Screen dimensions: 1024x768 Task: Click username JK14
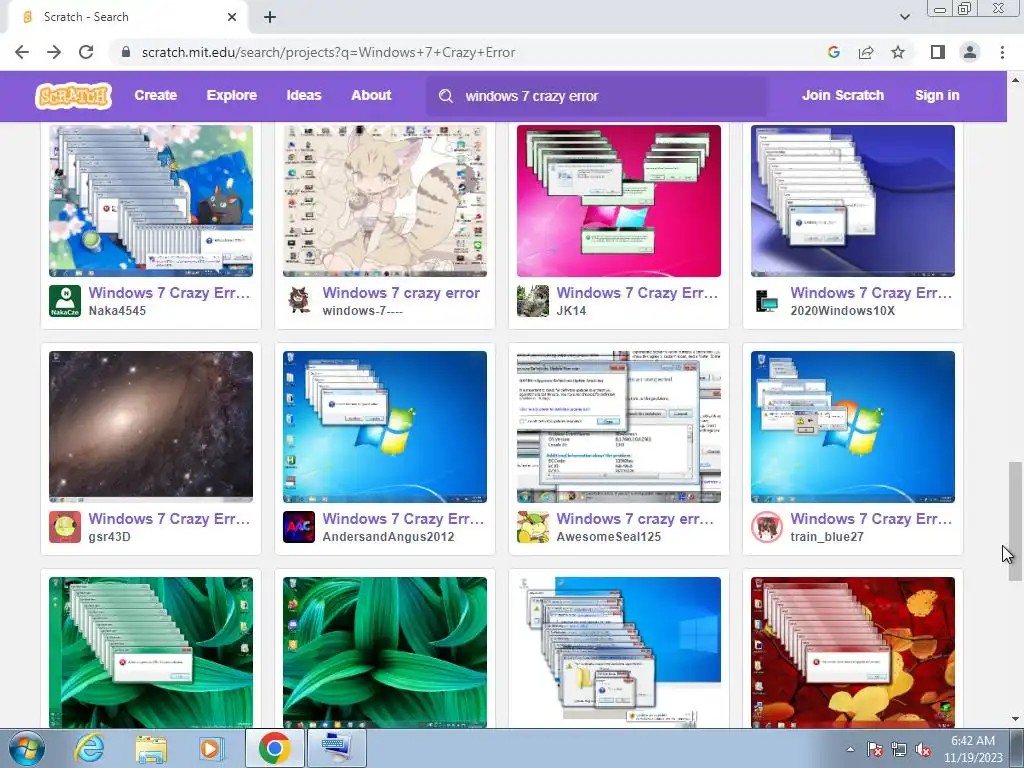coord(571,311)
